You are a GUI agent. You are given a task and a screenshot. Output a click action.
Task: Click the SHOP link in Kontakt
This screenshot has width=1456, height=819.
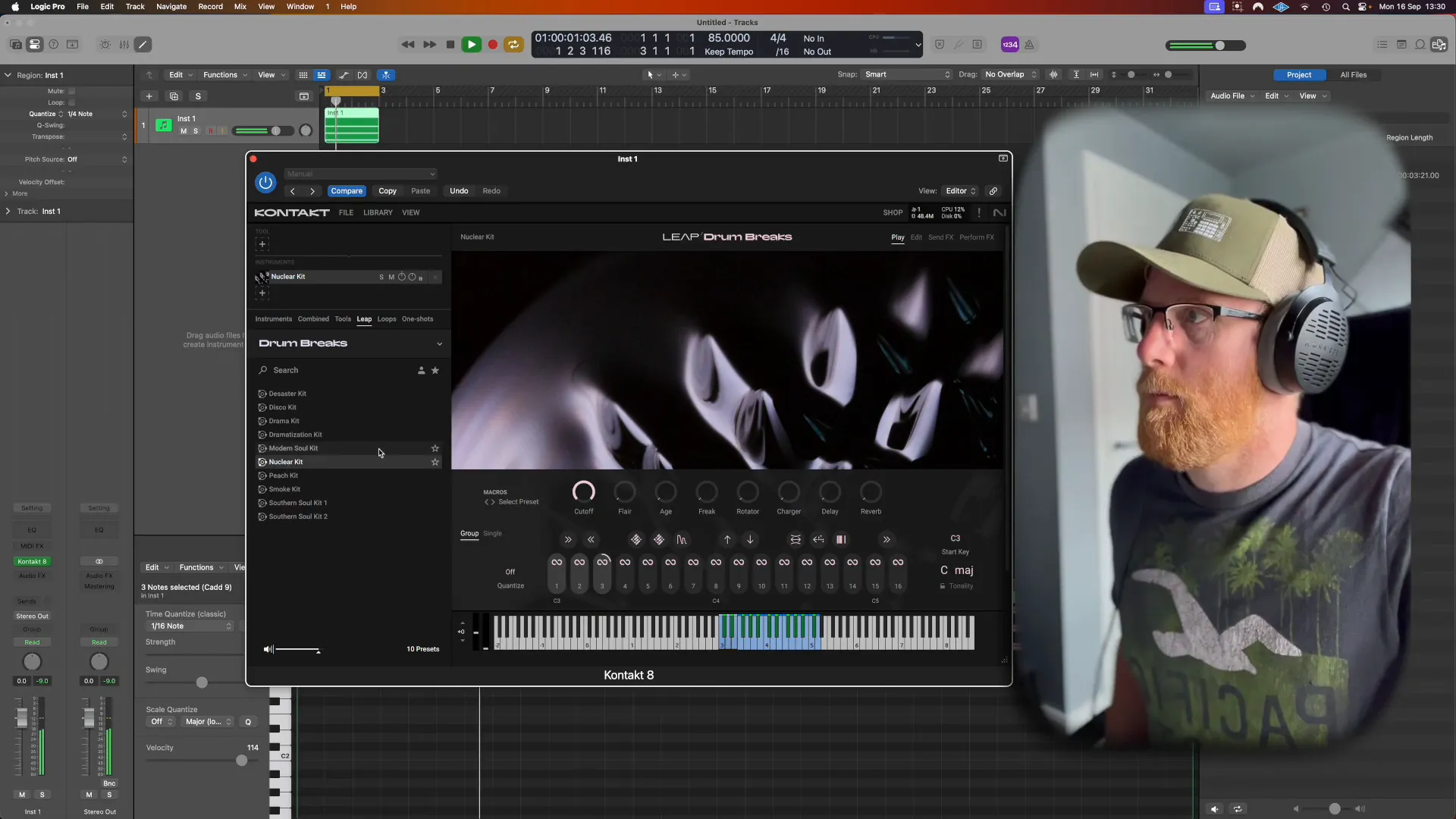click(x=893, y=213)
